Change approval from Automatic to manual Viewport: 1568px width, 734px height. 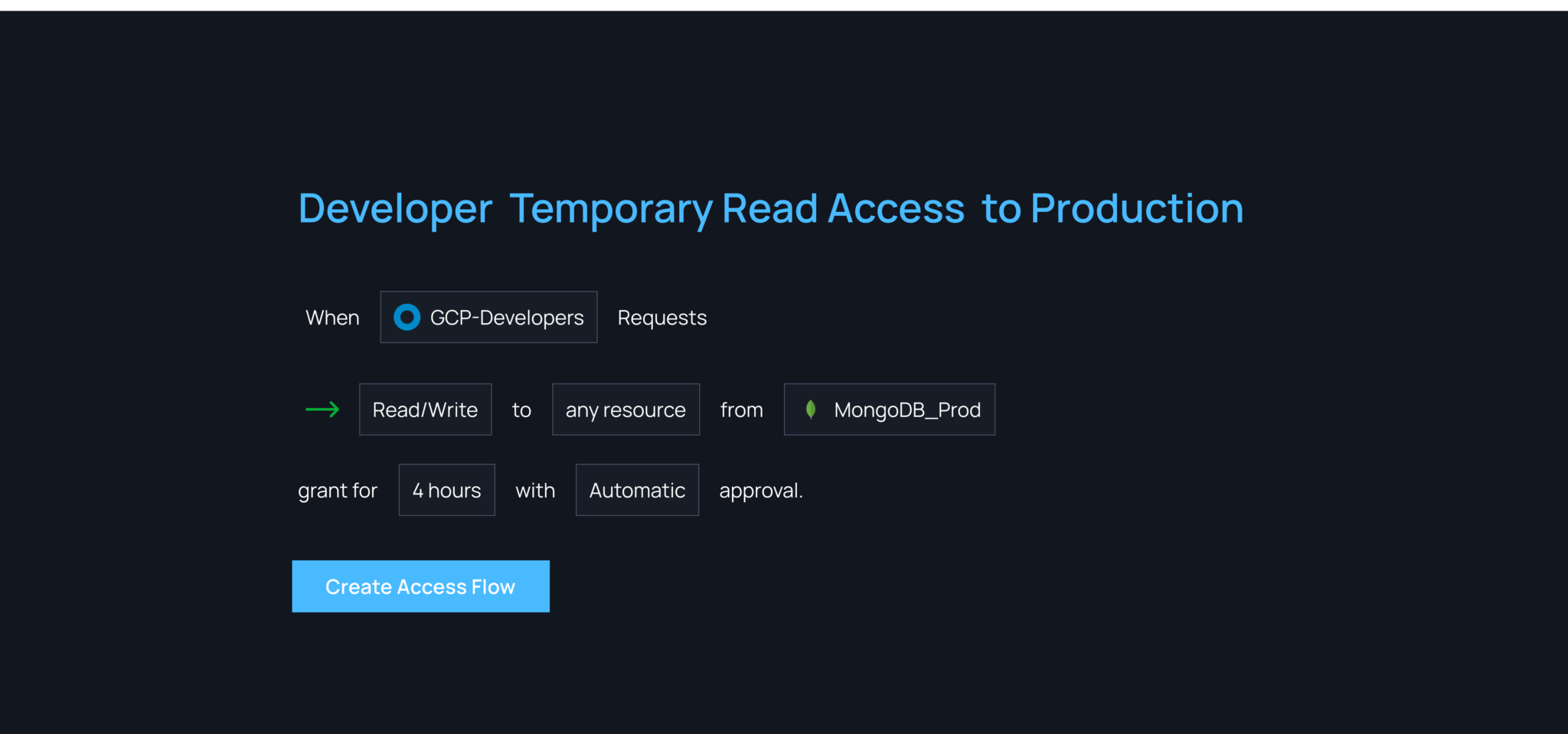[637, 490]
